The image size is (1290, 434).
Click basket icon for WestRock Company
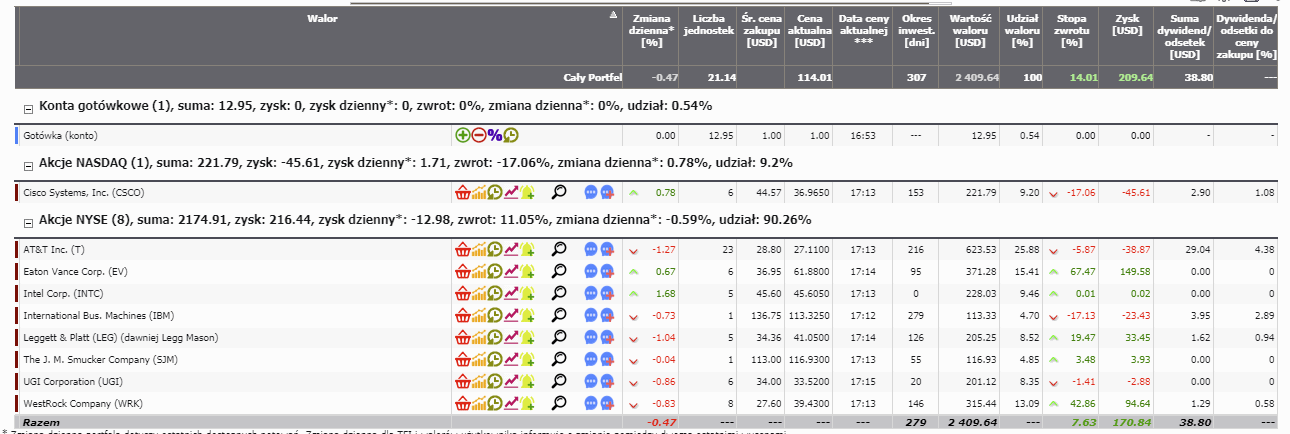tap(463, 403)
